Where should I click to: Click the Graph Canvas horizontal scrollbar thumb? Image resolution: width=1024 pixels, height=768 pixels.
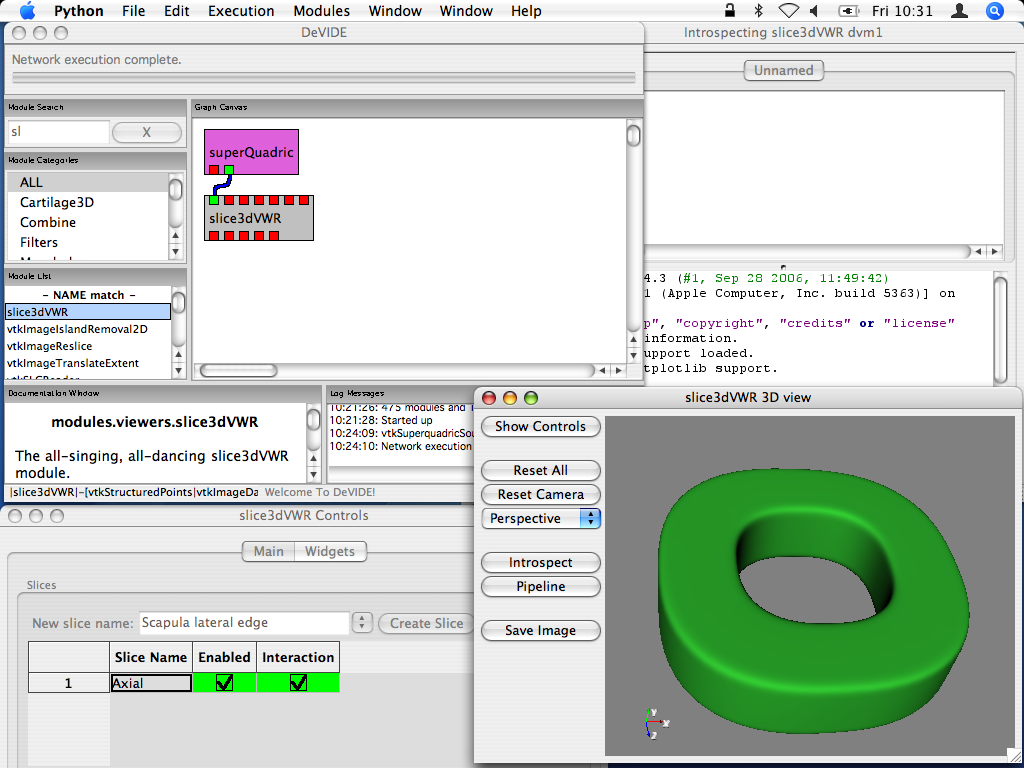tap(238, 370)
